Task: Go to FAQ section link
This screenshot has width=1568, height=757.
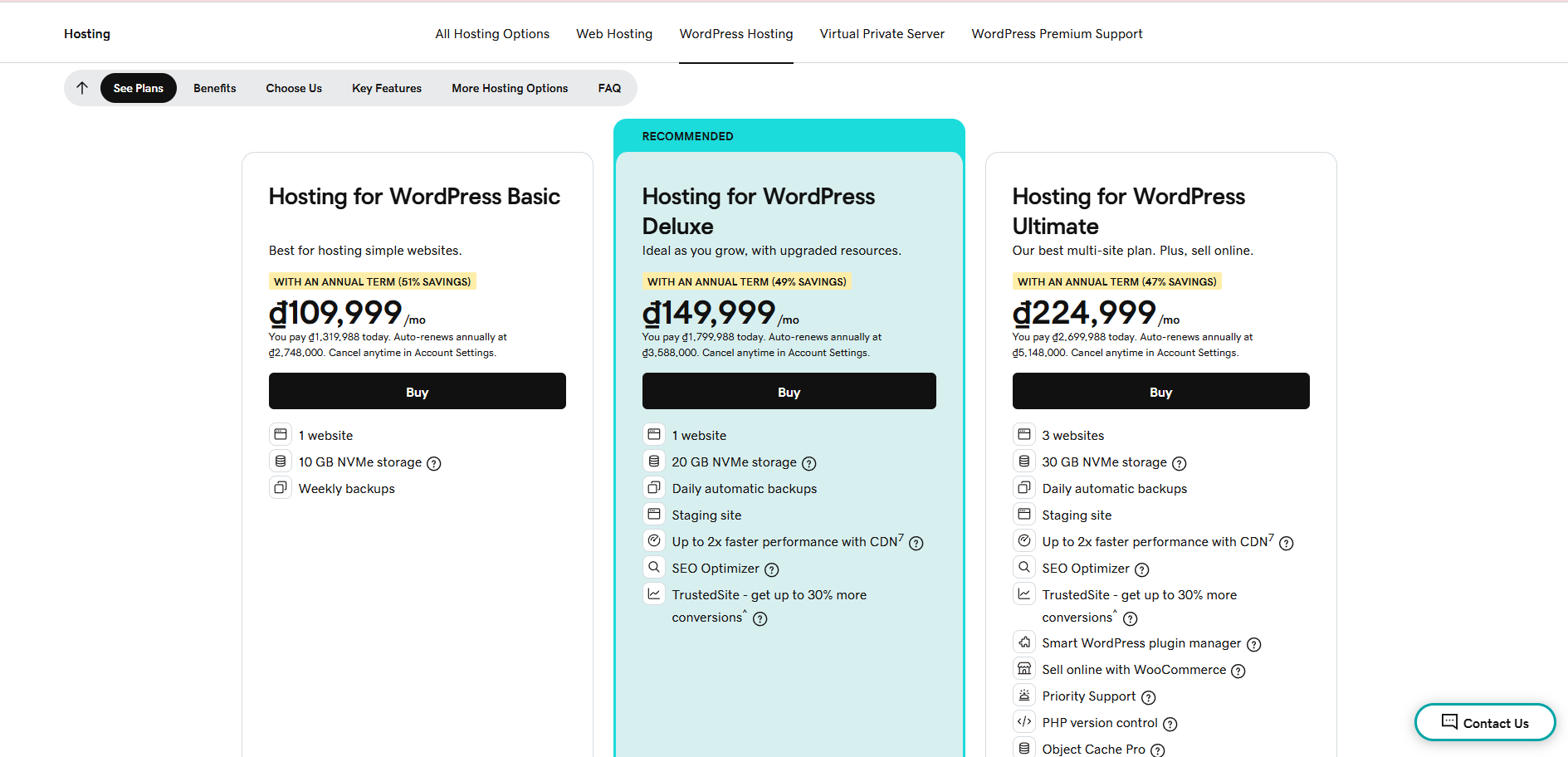Action: click(x=609, y=88)
